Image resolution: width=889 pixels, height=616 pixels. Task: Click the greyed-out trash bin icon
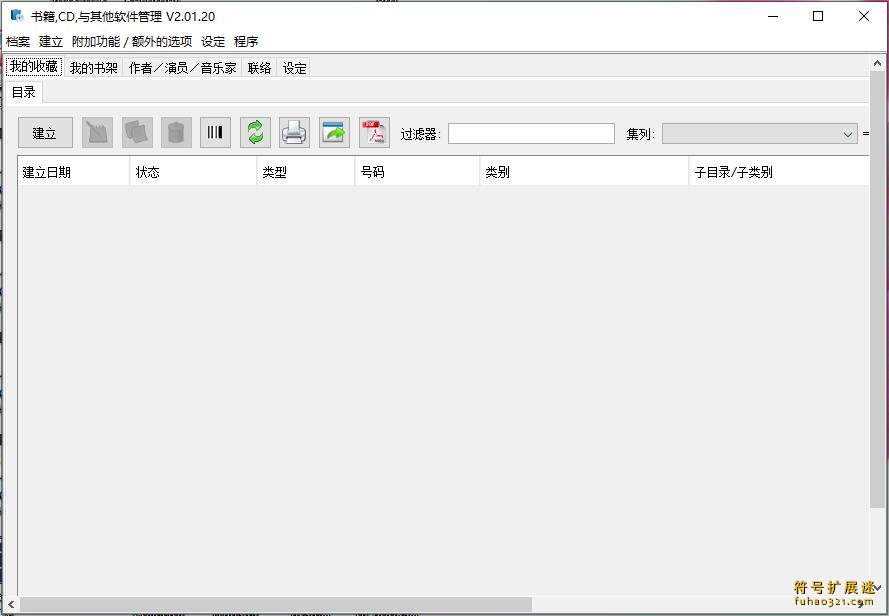[x=176, y=132]
